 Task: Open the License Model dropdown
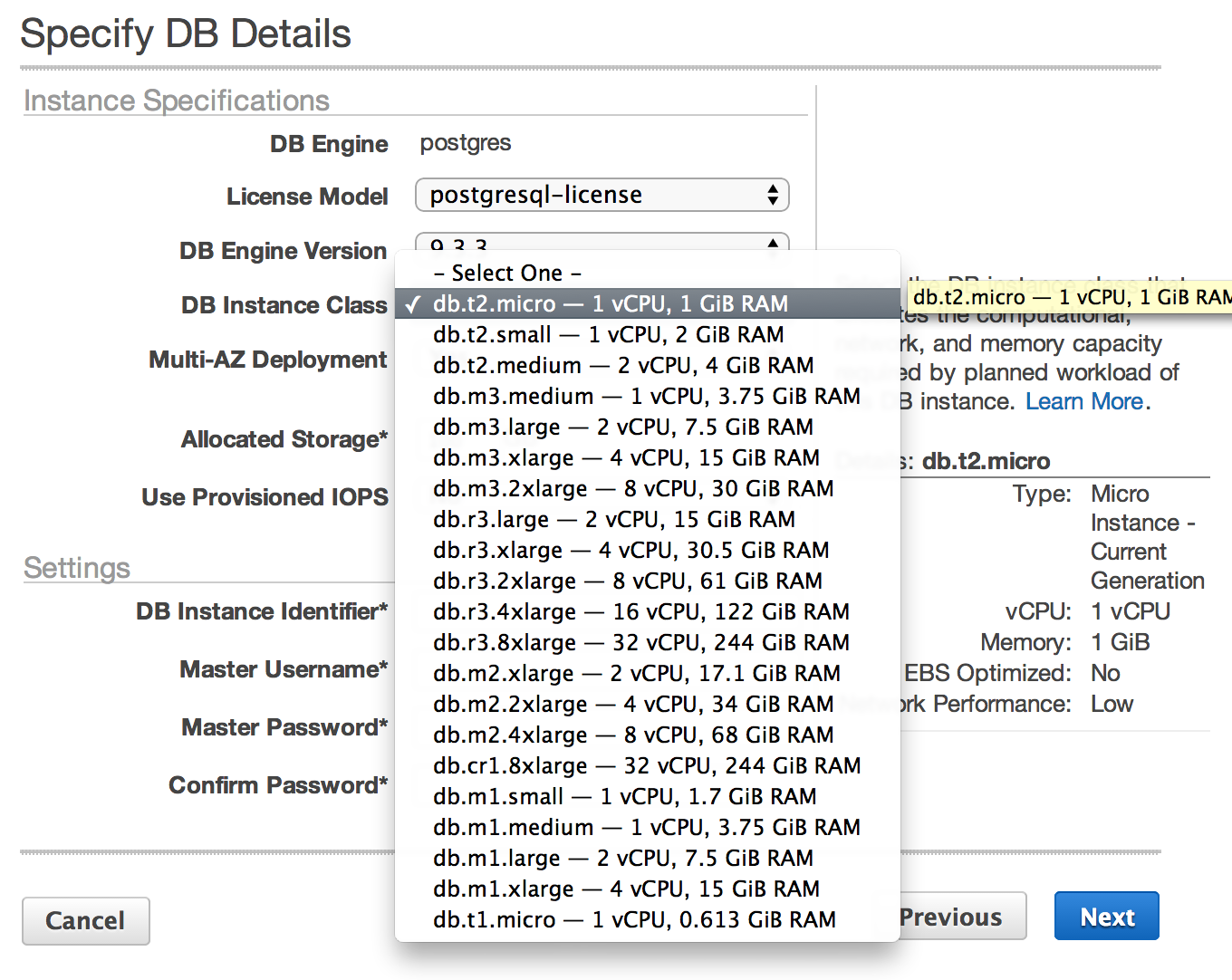(602, 195)
